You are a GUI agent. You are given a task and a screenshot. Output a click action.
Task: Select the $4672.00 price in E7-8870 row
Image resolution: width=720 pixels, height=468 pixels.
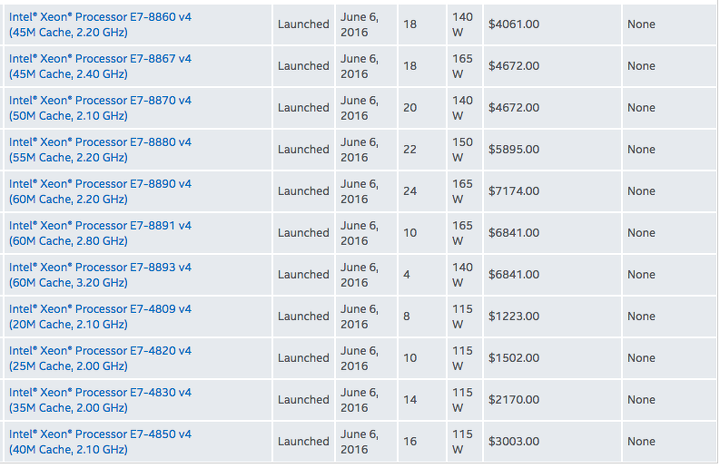click(514, 108)
